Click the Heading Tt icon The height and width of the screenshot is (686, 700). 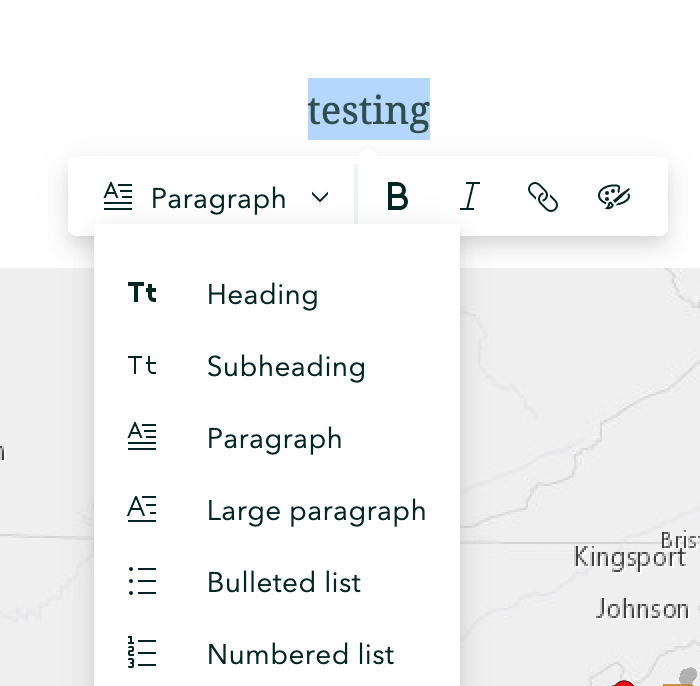click(x=143, y=294)
